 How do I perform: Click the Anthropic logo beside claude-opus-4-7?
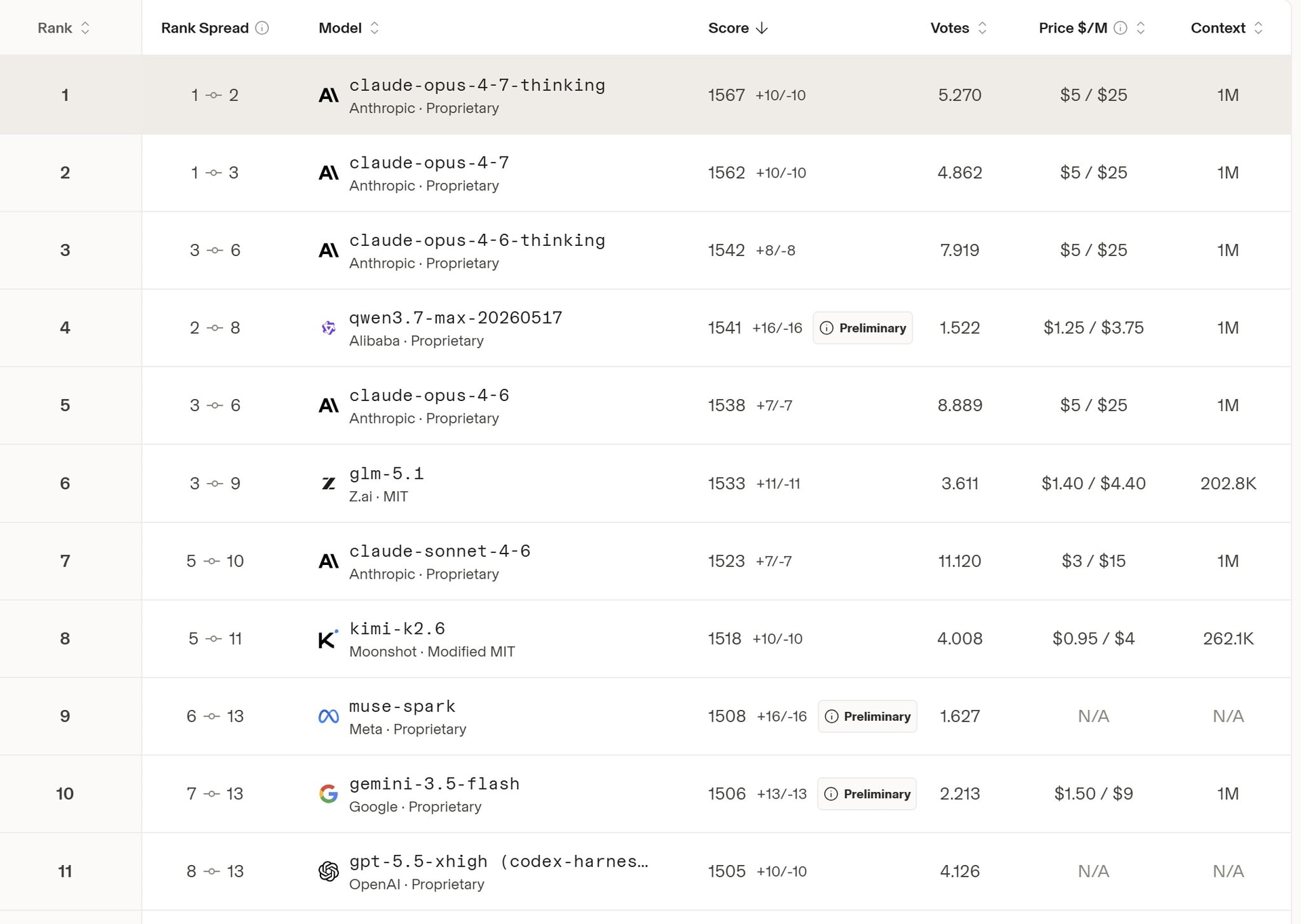click(329, 173)
